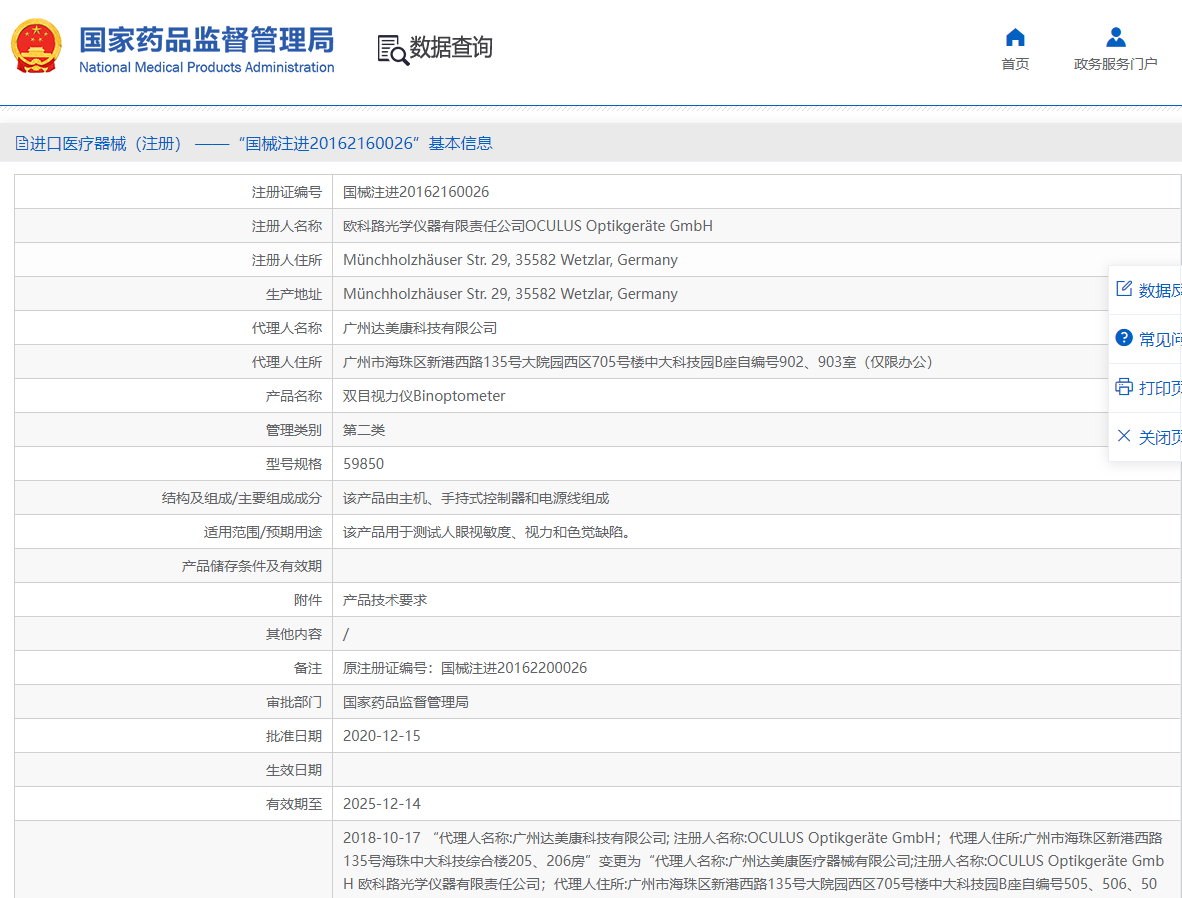Select 其他内容 slash value

click(x=346, y=634)
